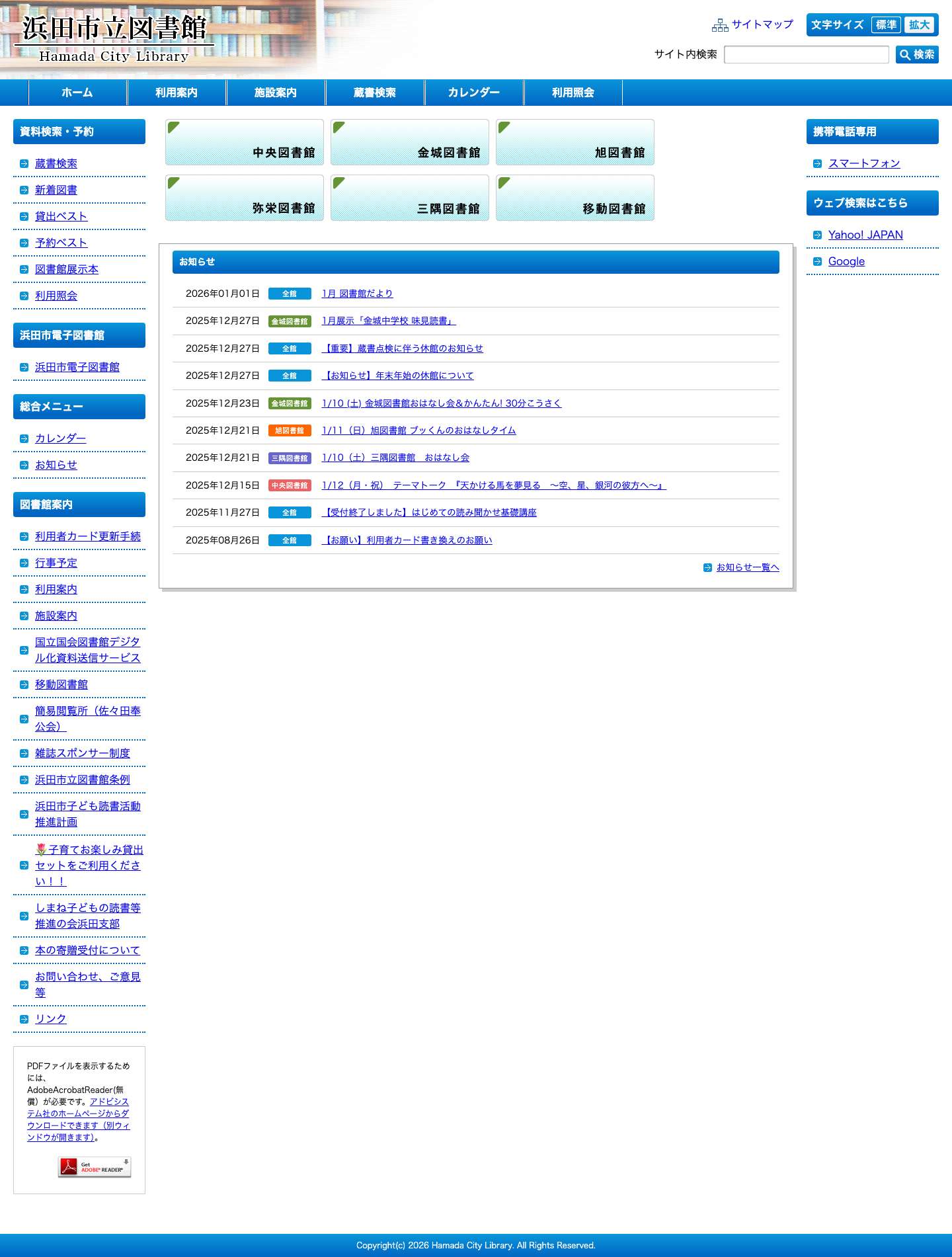Focus the サイト内検索 input field

[x=807, y=54]
